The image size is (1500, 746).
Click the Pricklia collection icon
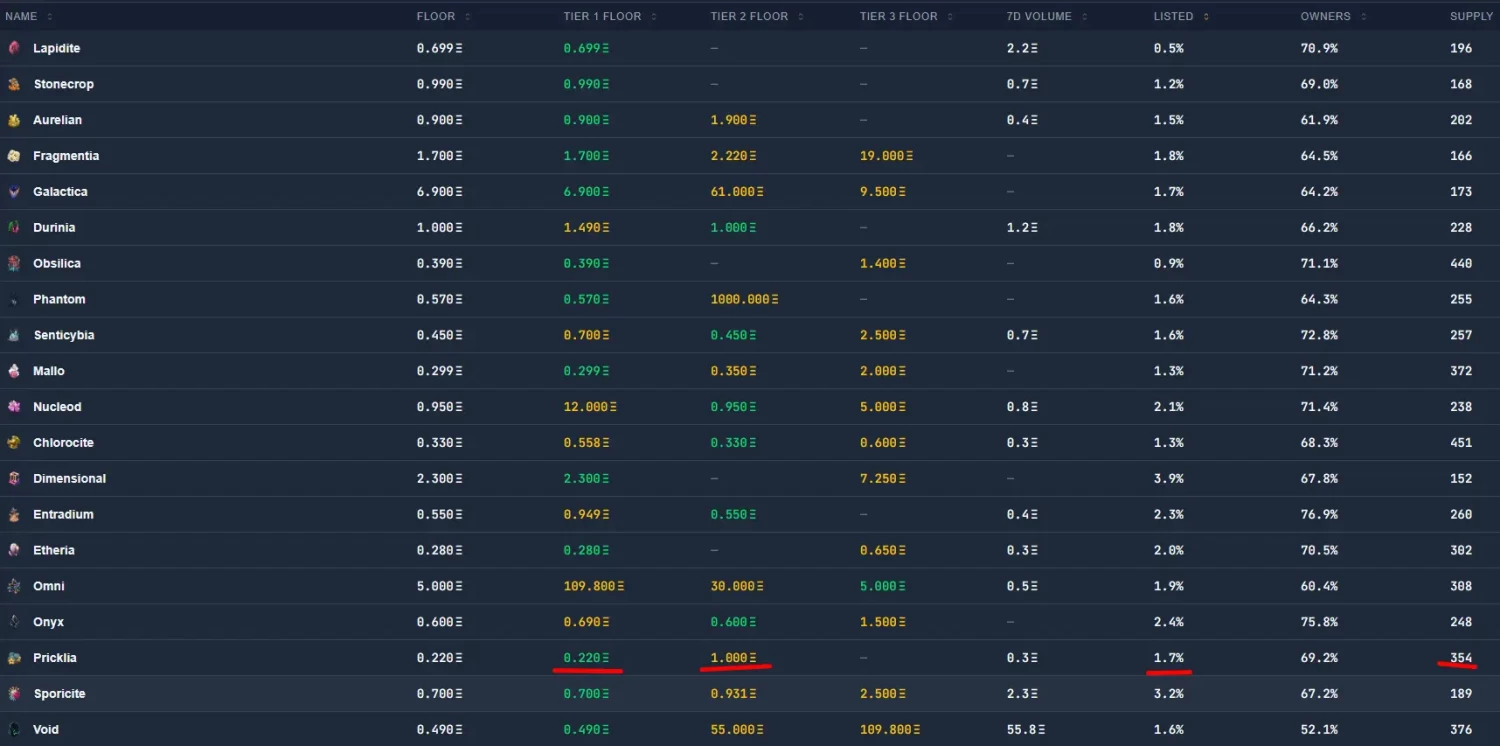(14, 658)
